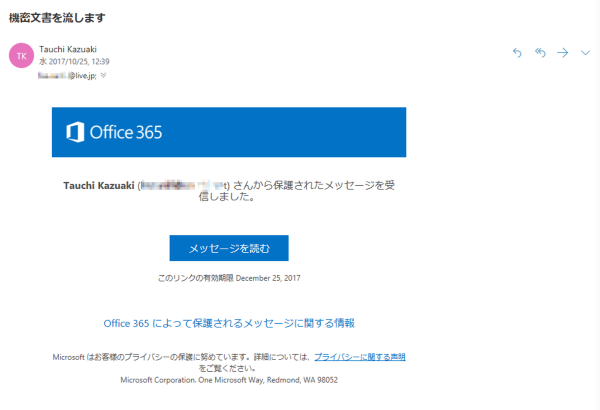Click the Office 365 logo icon in banner
The height and width of the screenshot is (410, 600).
tap(75, 132)
